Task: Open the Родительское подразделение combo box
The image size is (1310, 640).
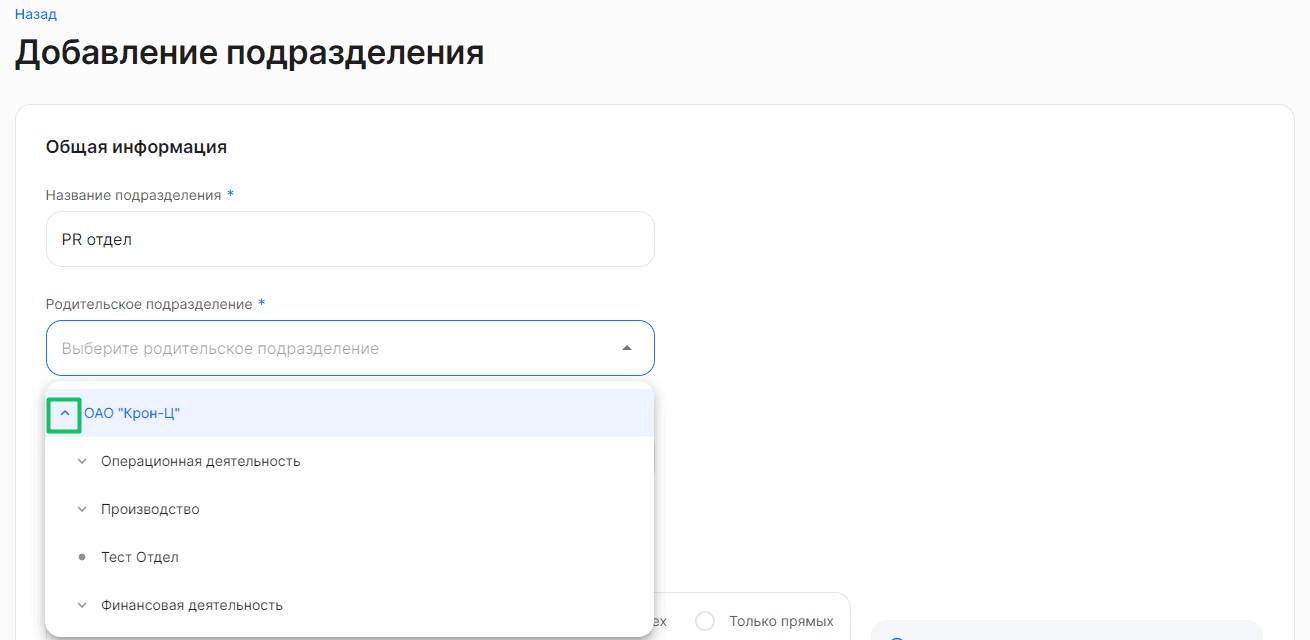Action: click(350, 348)
